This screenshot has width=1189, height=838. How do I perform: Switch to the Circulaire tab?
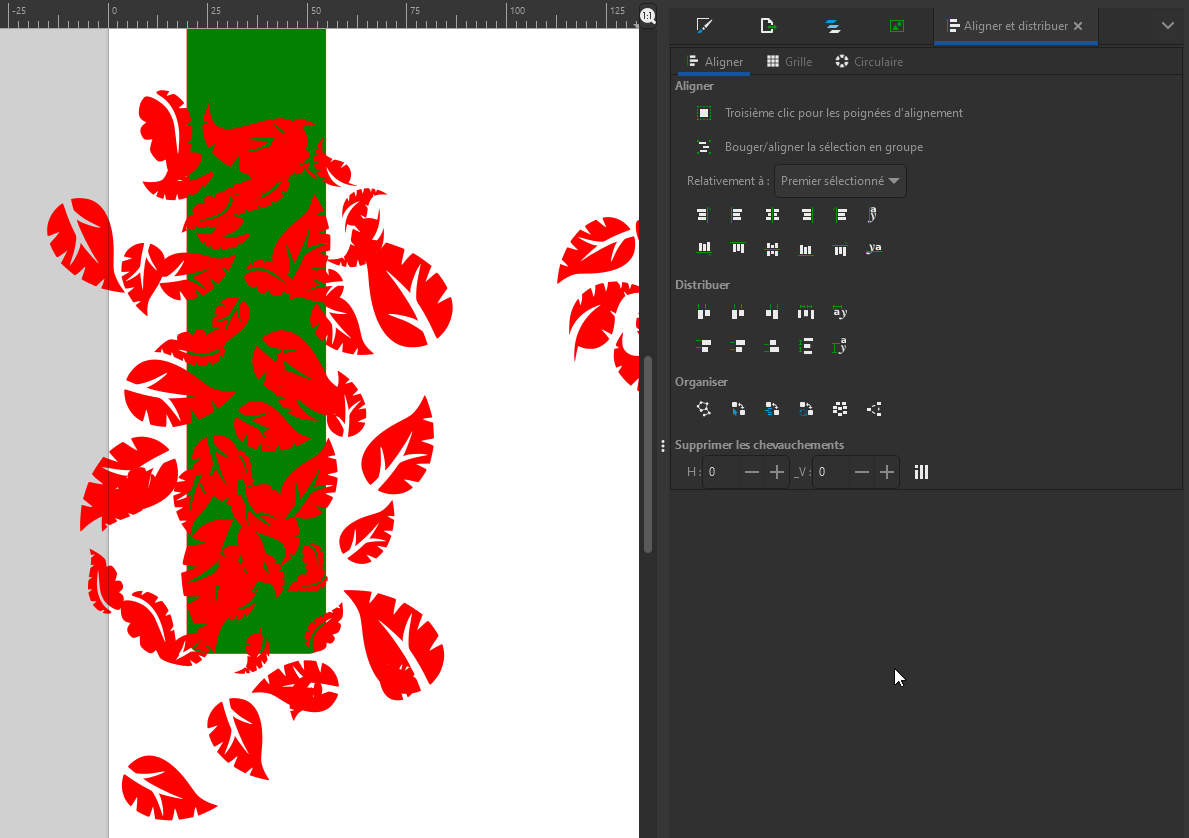point(869,62)
